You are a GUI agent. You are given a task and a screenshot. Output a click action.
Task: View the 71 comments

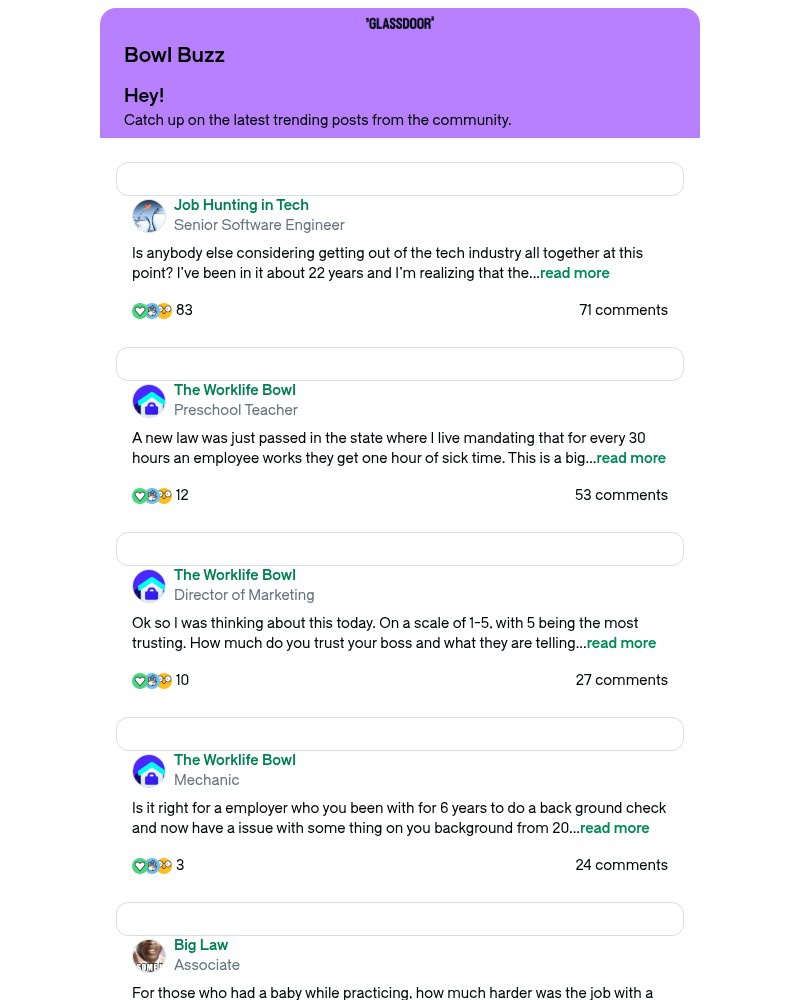point(623,310)
